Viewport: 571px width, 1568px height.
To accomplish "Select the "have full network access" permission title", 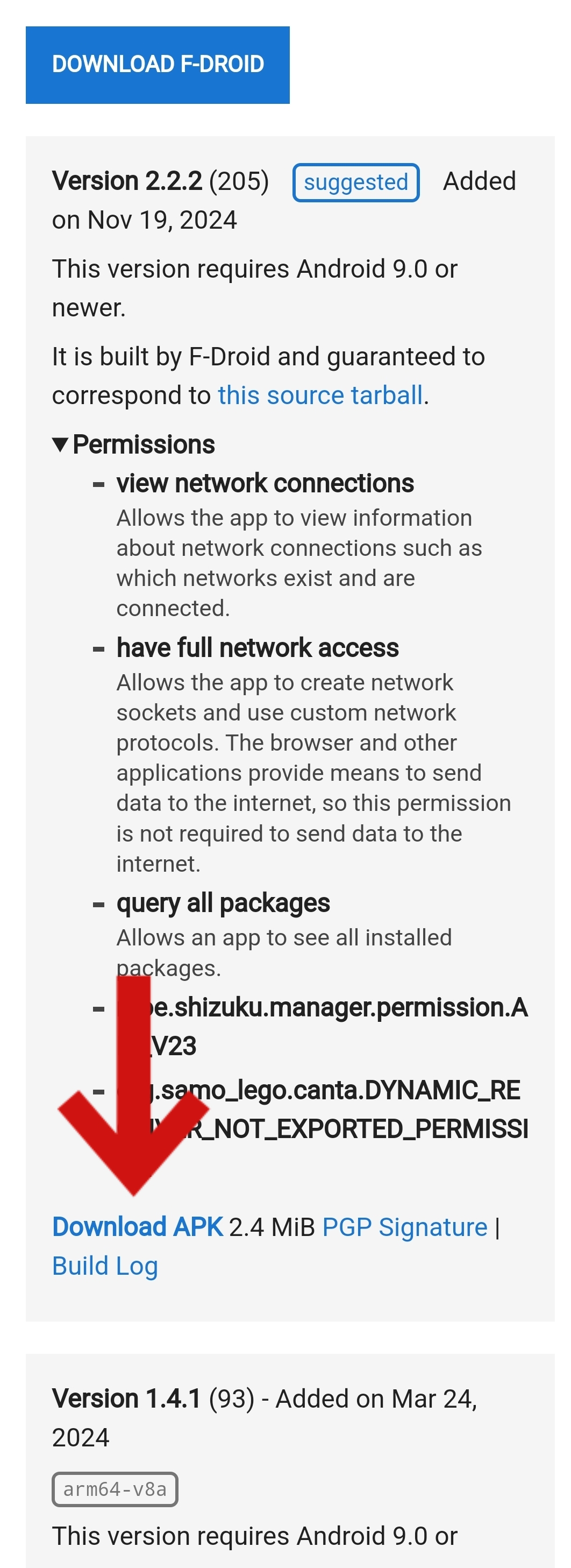I will pos(257,648).
